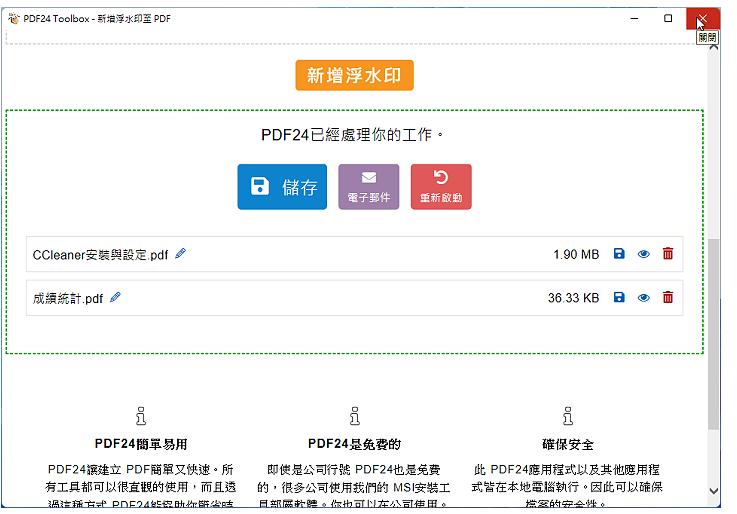This screenshot has height=514, width=737.
Task: Delete 成績統計.pdf with trash icon
Action: (668, 297)
